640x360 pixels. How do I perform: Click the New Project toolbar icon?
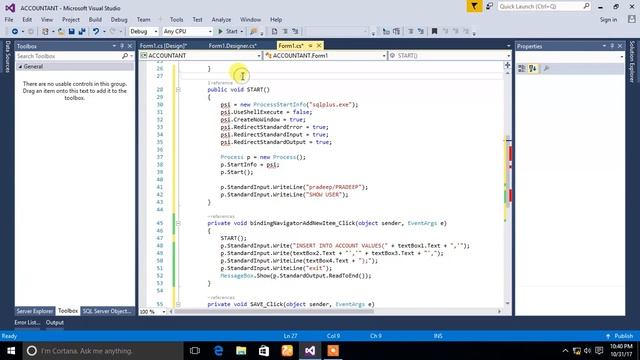click(x=45, y=31)
